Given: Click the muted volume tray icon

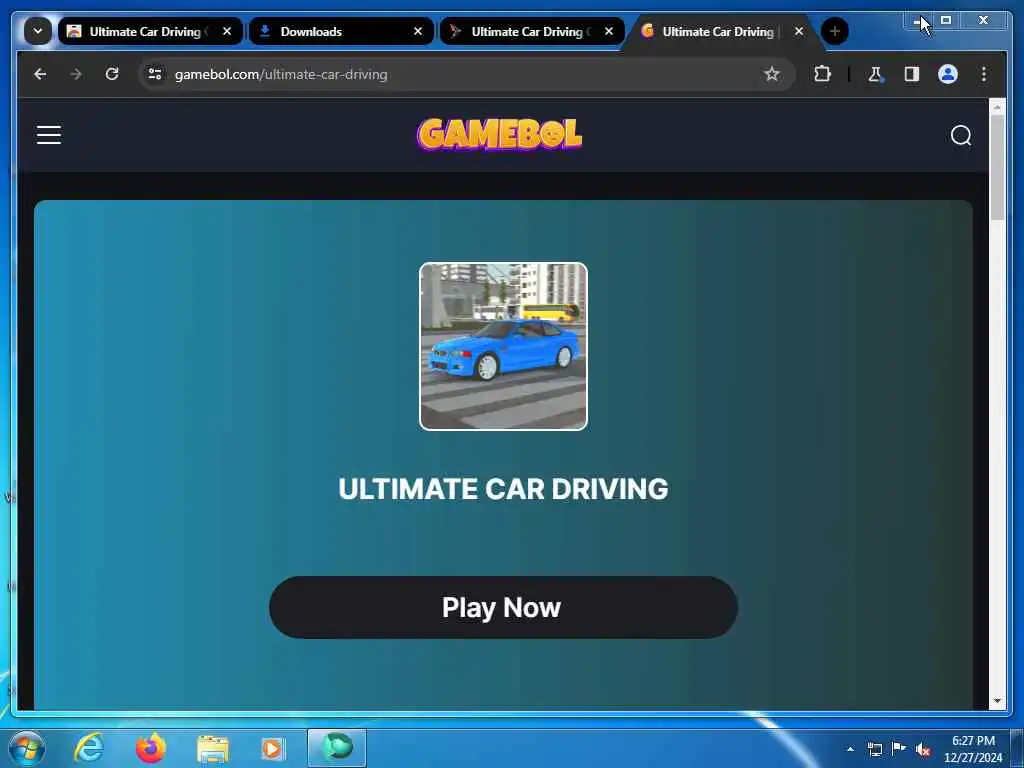Looking at the screenshot, I should pos(923,749).
